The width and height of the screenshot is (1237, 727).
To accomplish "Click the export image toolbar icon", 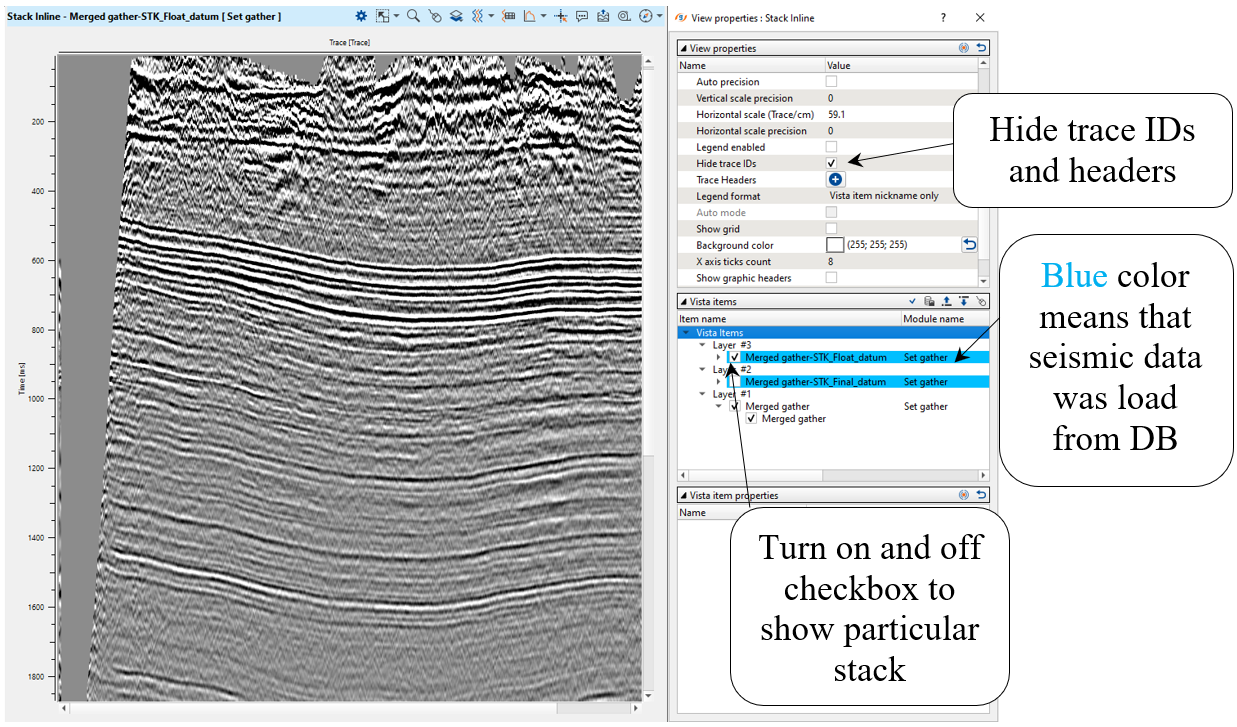I will [603, 17].
